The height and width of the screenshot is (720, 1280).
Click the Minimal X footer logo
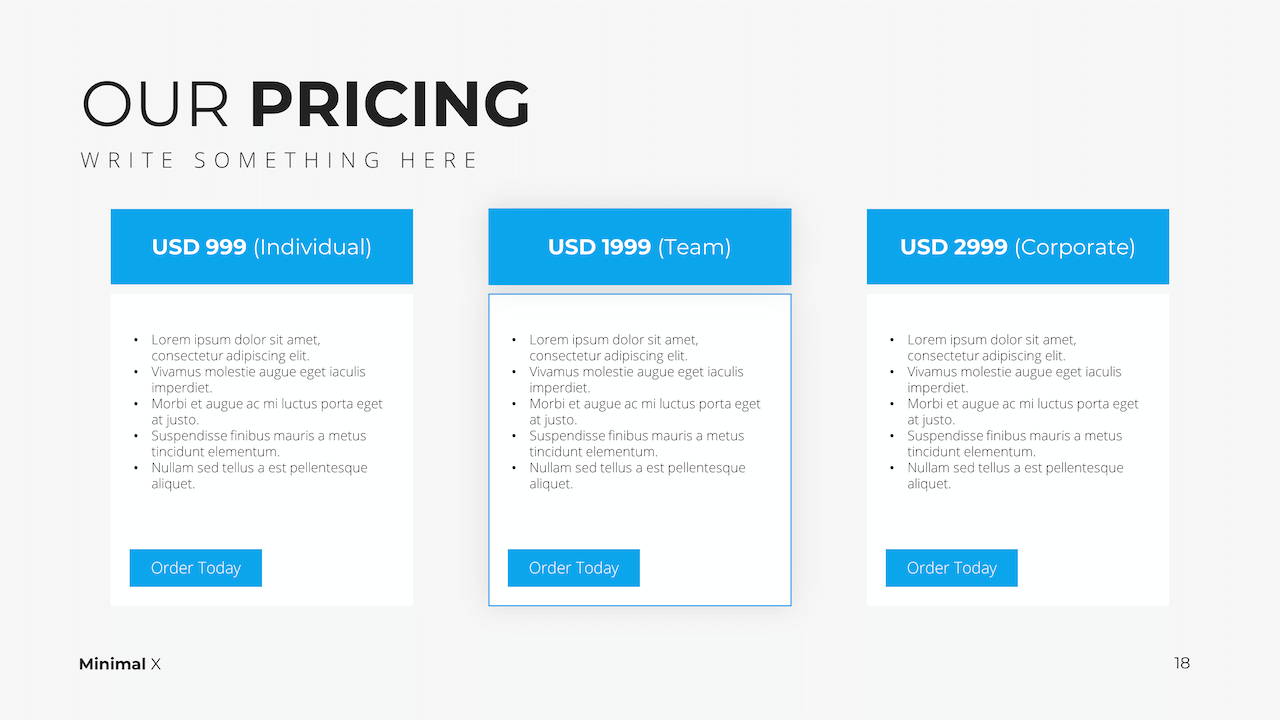[120, 664]
